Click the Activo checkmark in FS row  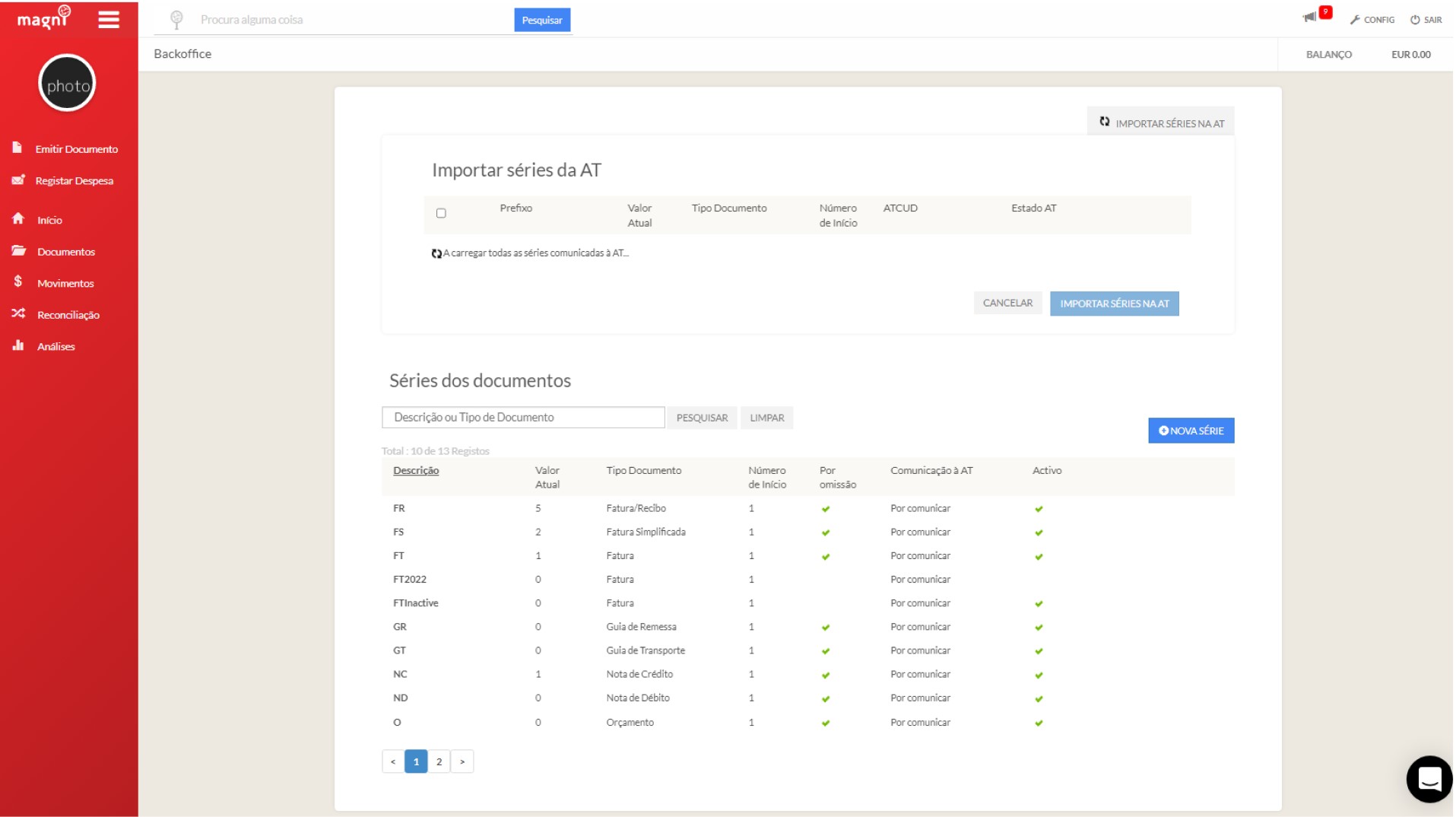pos(1039,532)
